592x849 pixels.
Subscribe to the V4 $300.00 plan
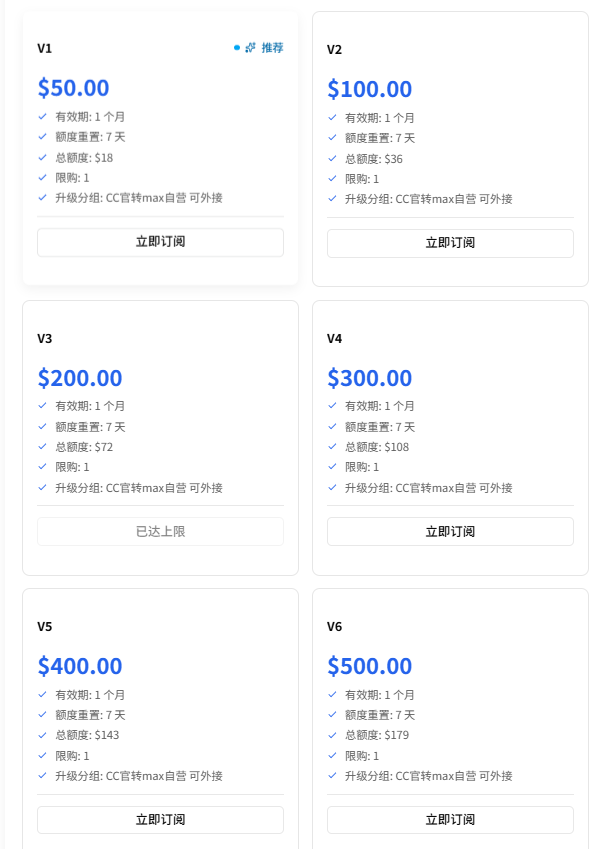pos(450,531)
